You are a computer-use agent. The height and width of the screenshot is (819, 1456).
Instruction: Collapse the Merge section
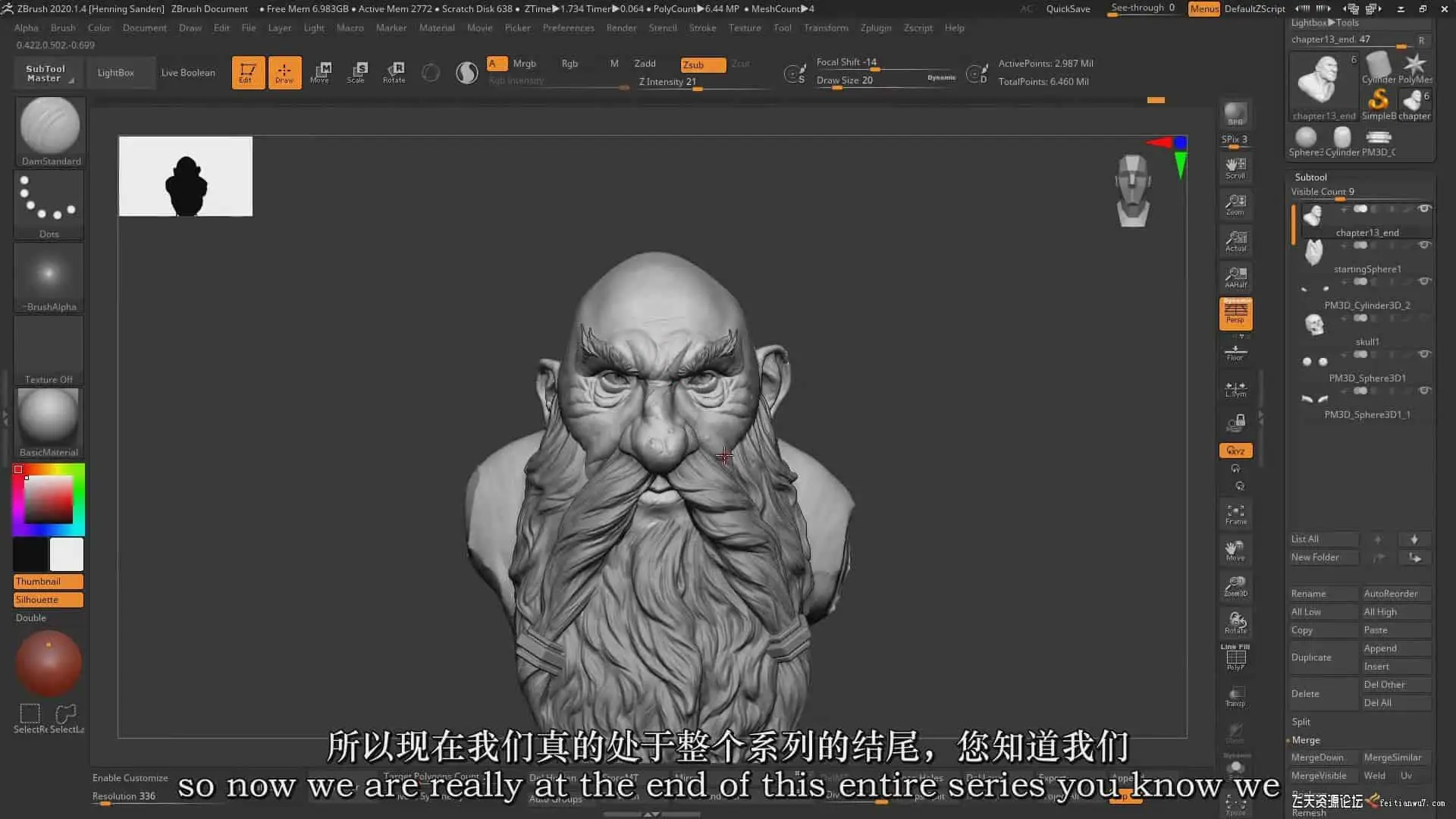pos(1306,739)
